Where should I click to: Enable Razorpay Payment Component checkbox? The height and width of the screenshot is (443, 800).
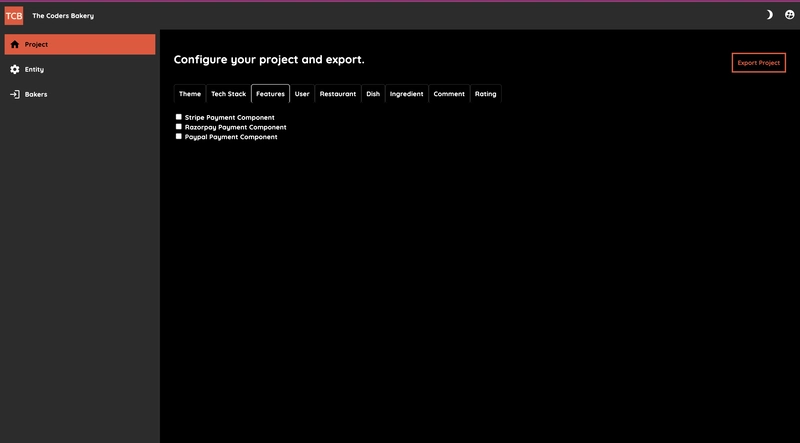[179, 127]
